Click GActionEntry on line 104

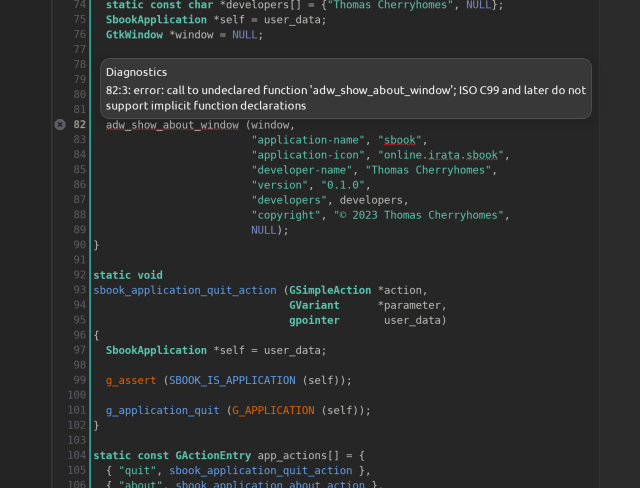click(213, 455)
